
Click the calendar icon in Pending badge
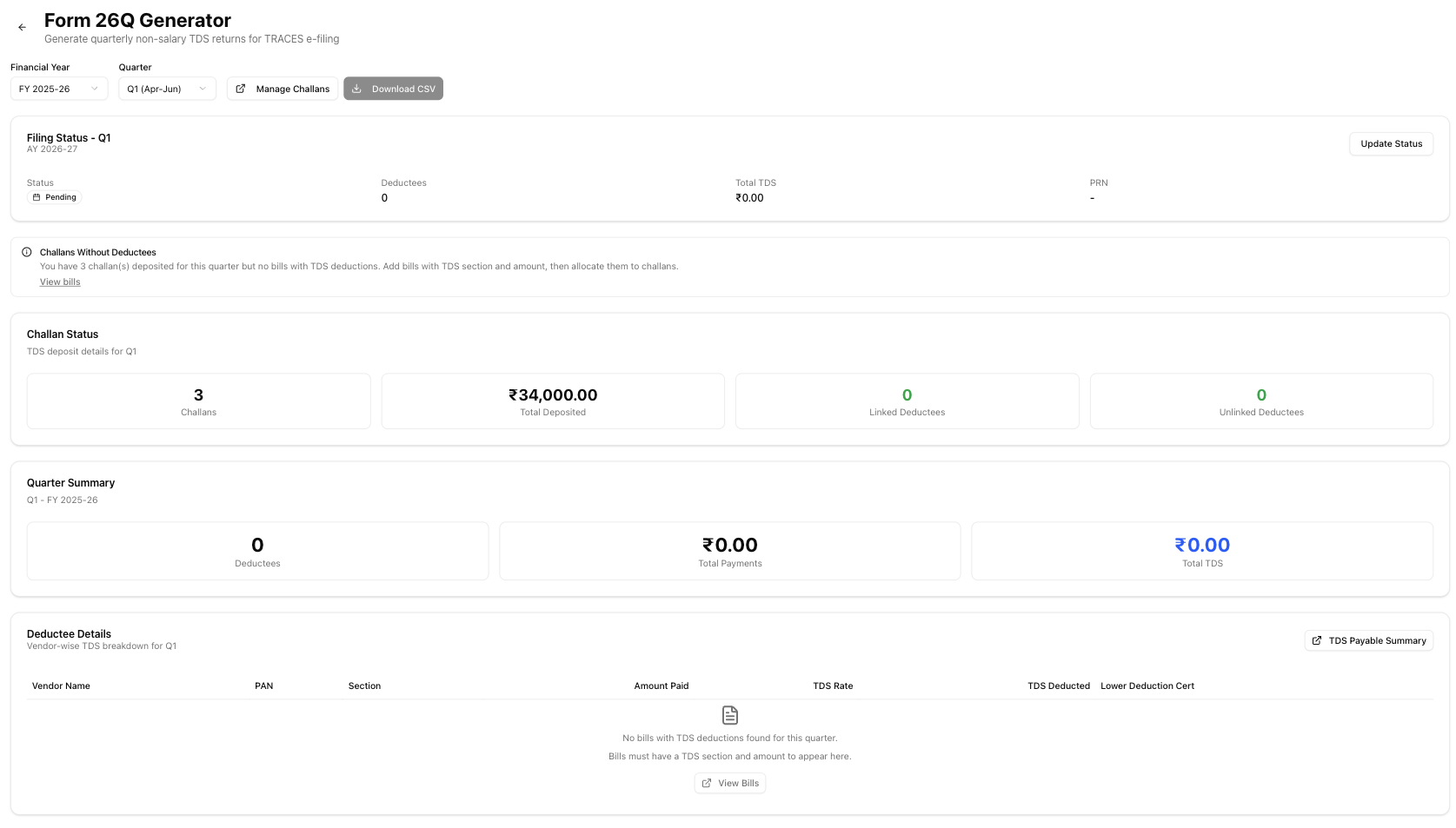click(37, 197)
